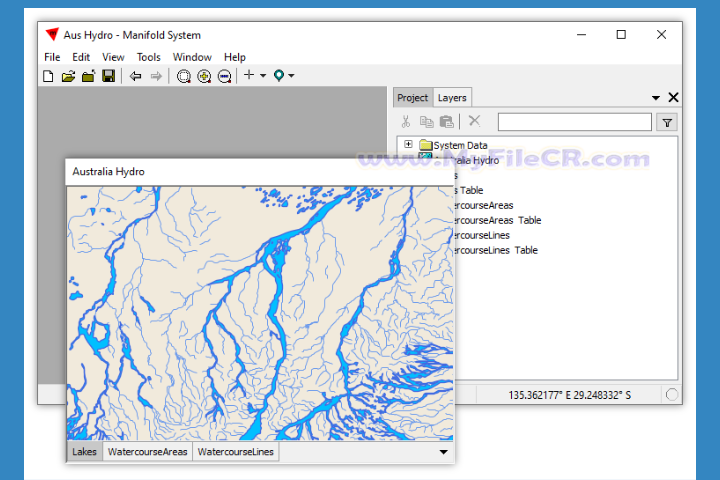Open the Tools menu
720x480 pixels.
148,57
